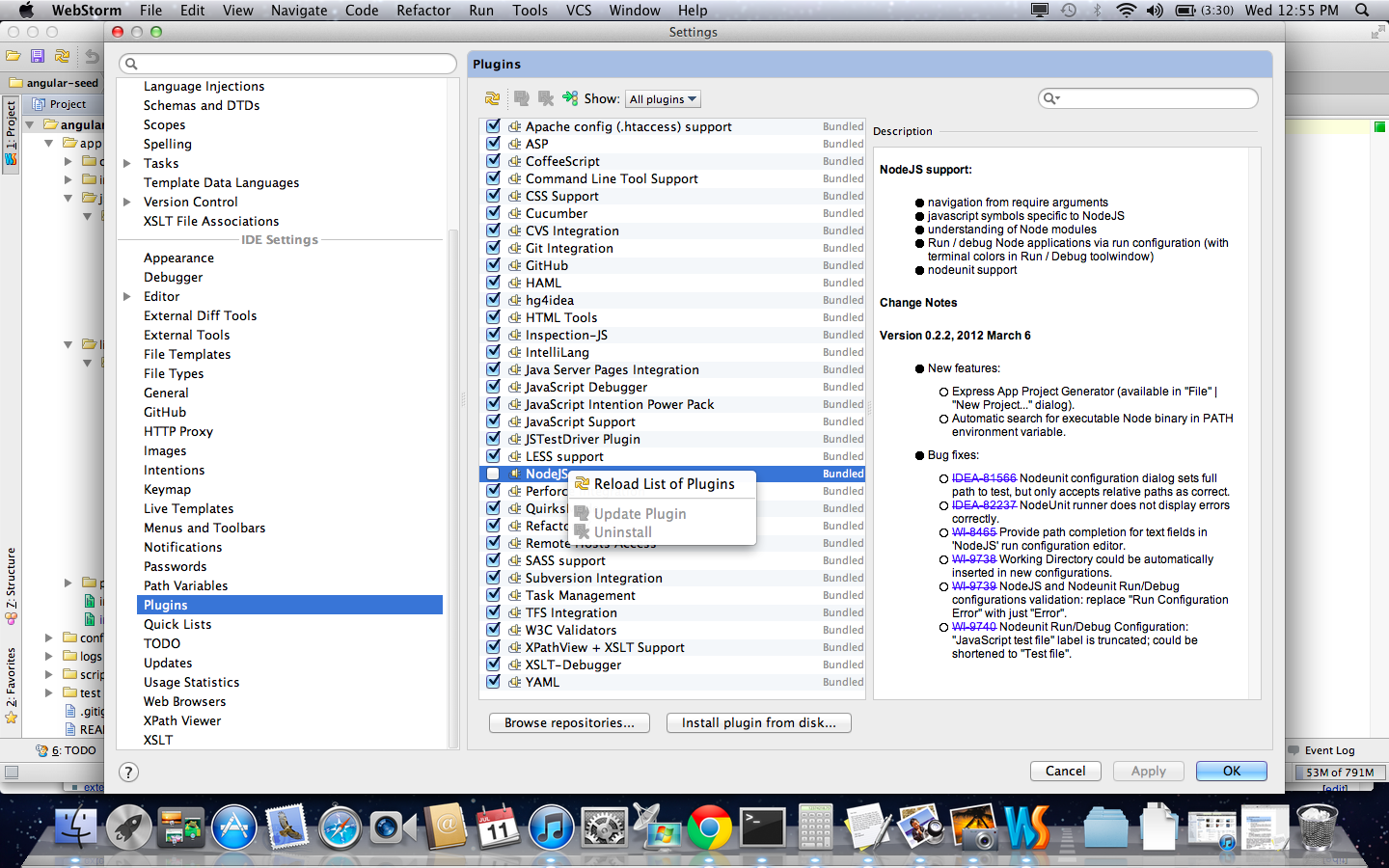Select the logs folder in project tree
1389x868 pixels.
click(x=83, y=657)
